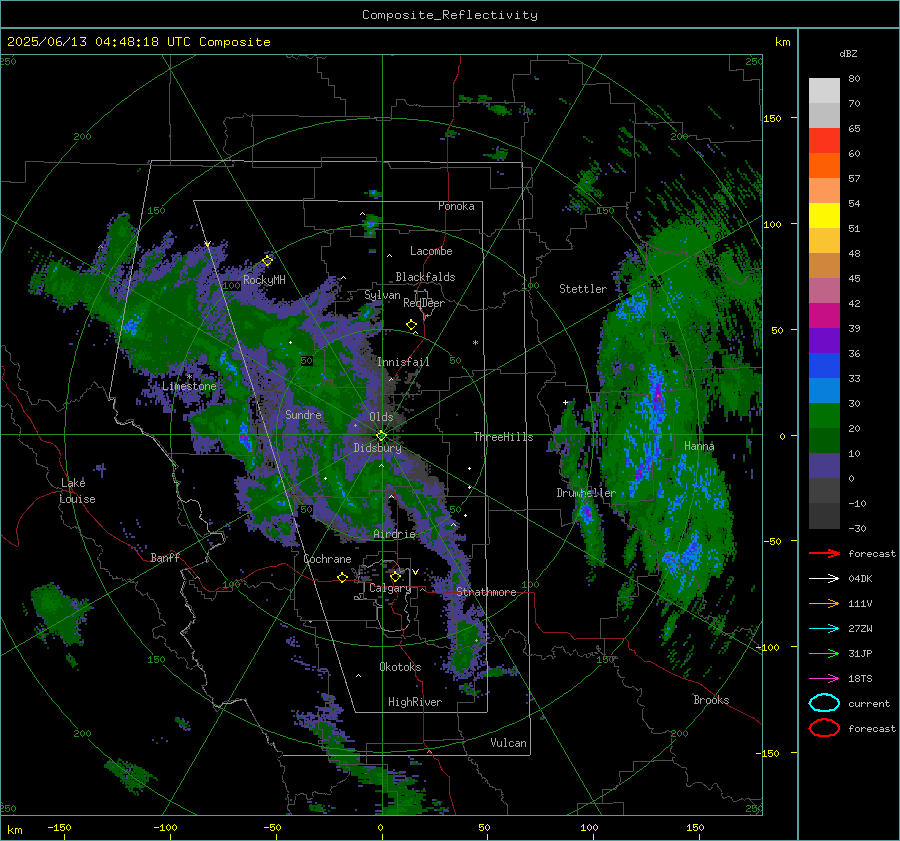
Task: Click the Okotoks city label
Action: (x=400, y=667)
